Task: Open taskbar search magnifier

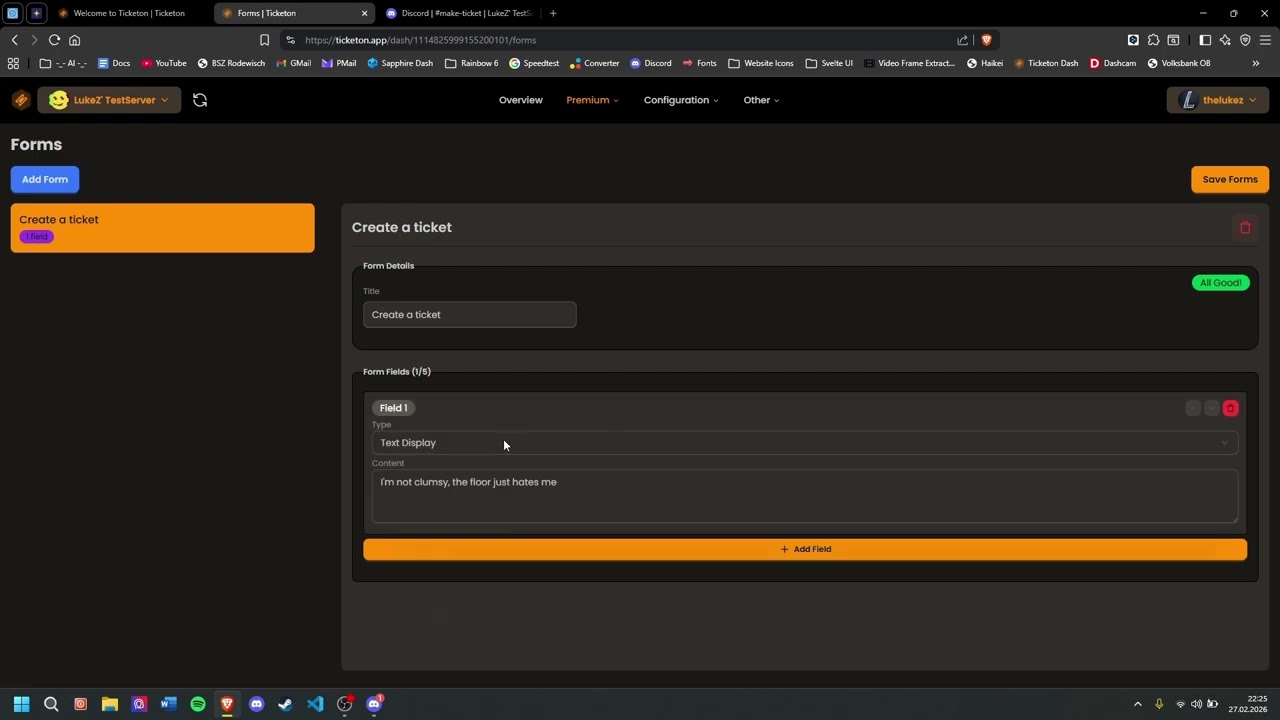Action: tap(51, 704)
